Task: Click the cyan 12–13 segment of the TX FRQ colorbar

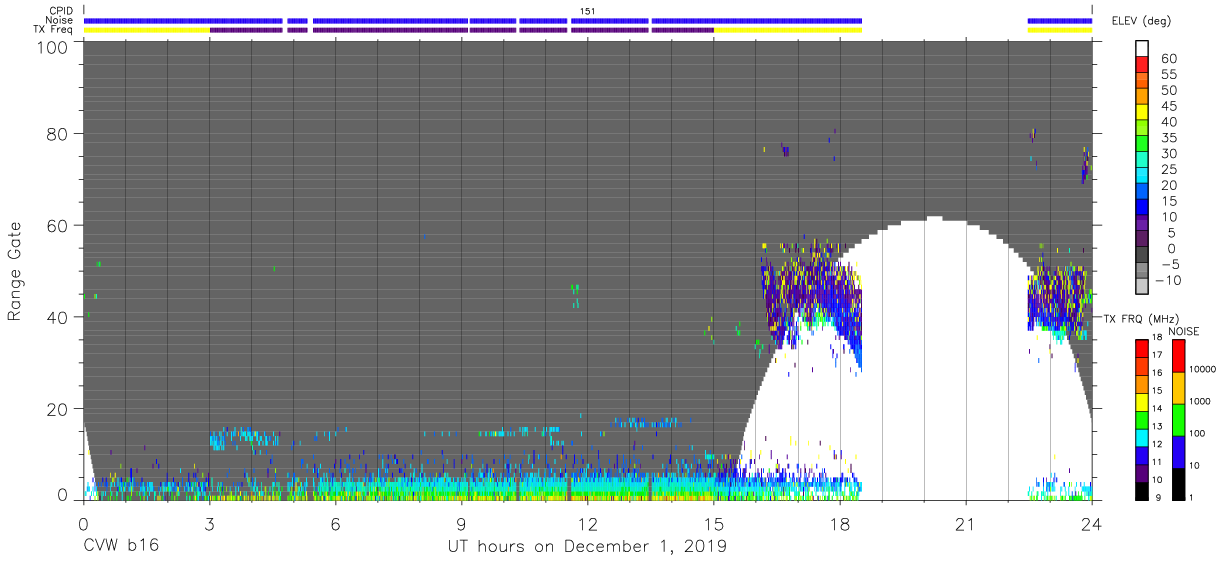Action: click(x=1142, y=437)
